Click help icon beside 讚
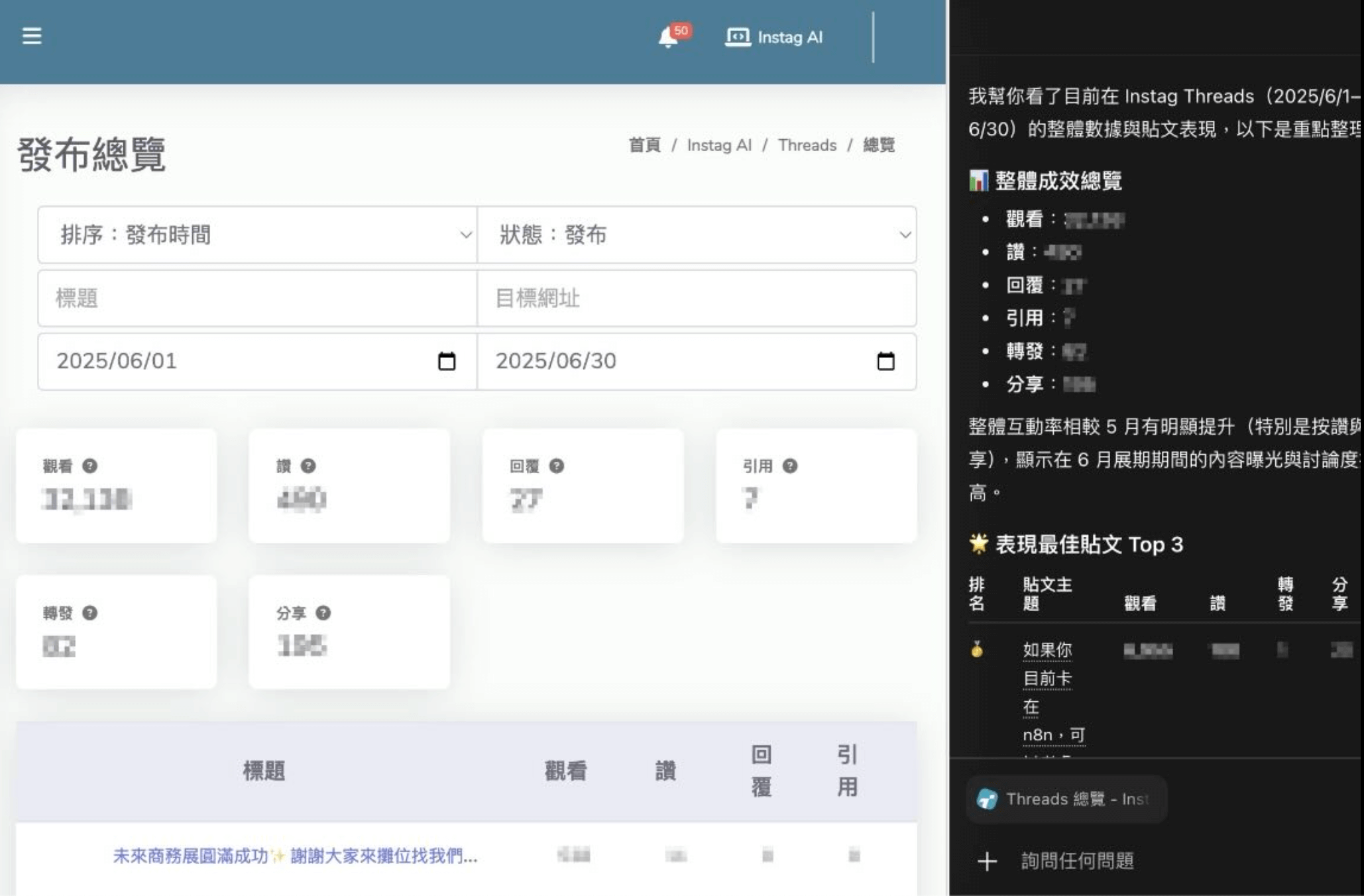 click(308, 466)
